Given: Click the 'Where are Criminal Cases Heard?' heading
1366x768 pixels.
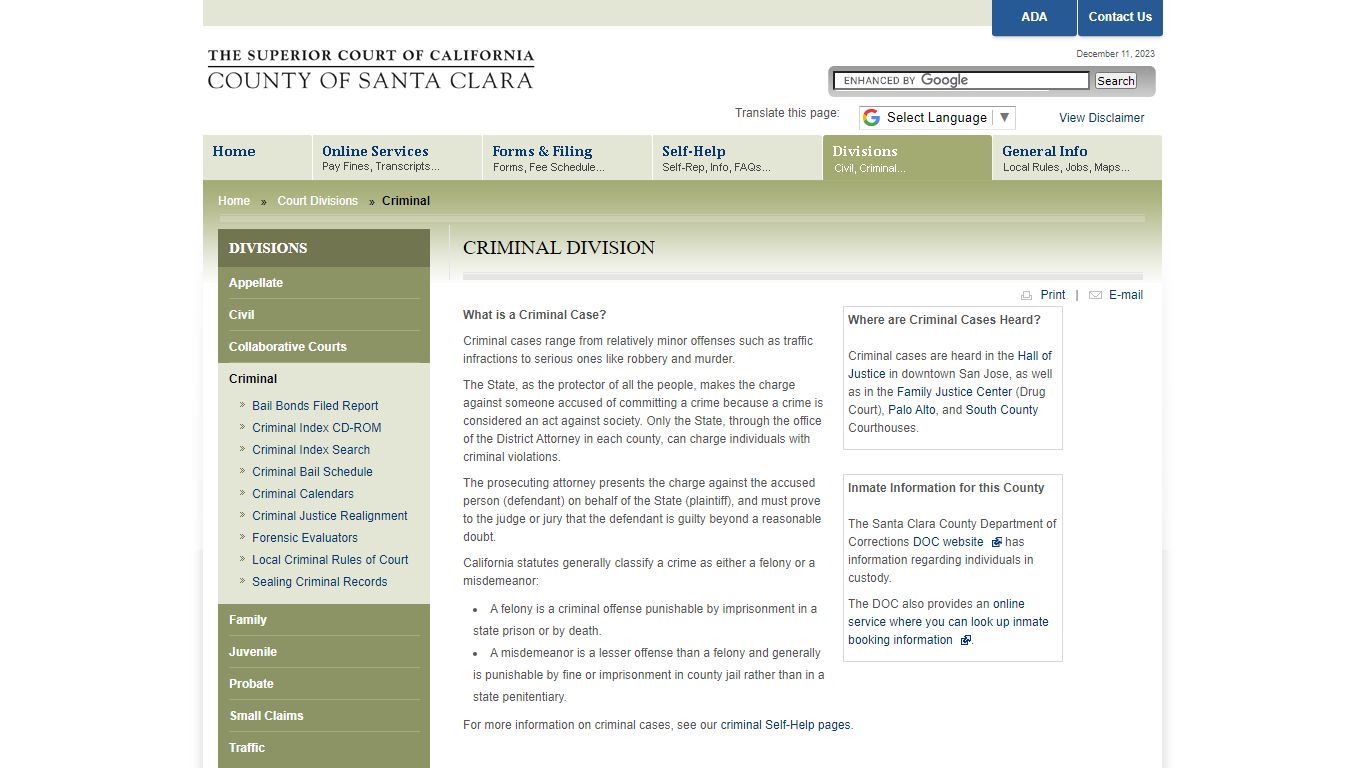Looking at the screenshot, I should point(944,320).
